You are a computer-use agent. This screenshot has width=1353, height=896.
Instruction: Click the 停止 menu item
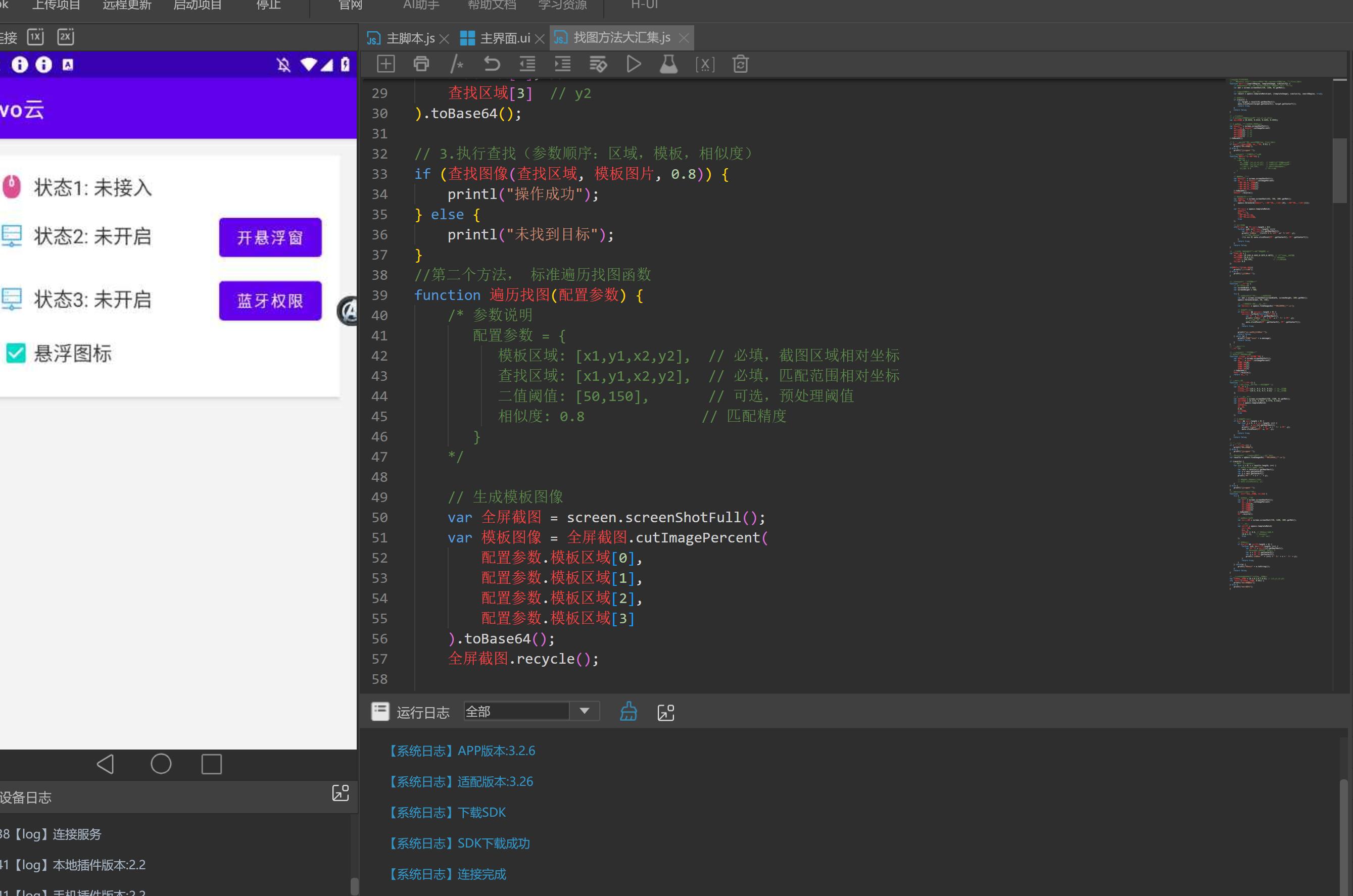click(x=269, y=5)
